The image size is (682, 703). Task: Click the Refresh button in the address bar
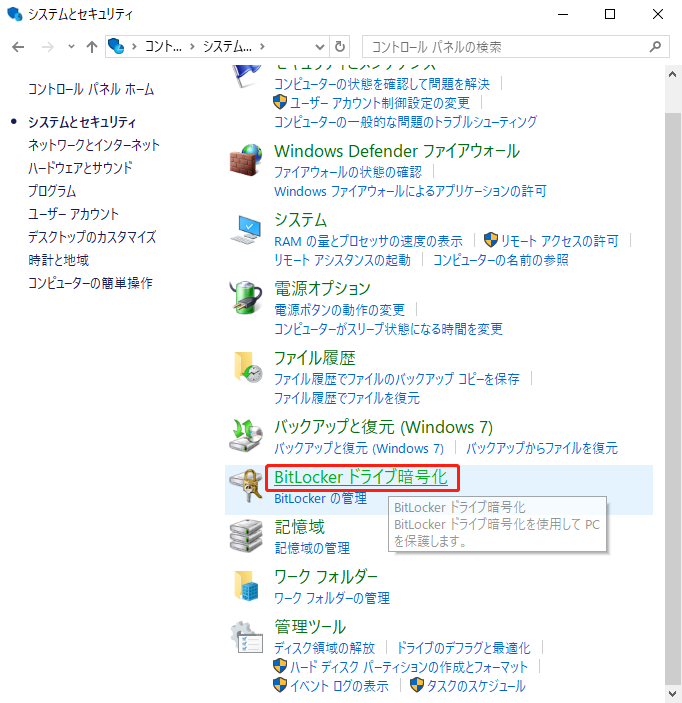coord(340,47)
